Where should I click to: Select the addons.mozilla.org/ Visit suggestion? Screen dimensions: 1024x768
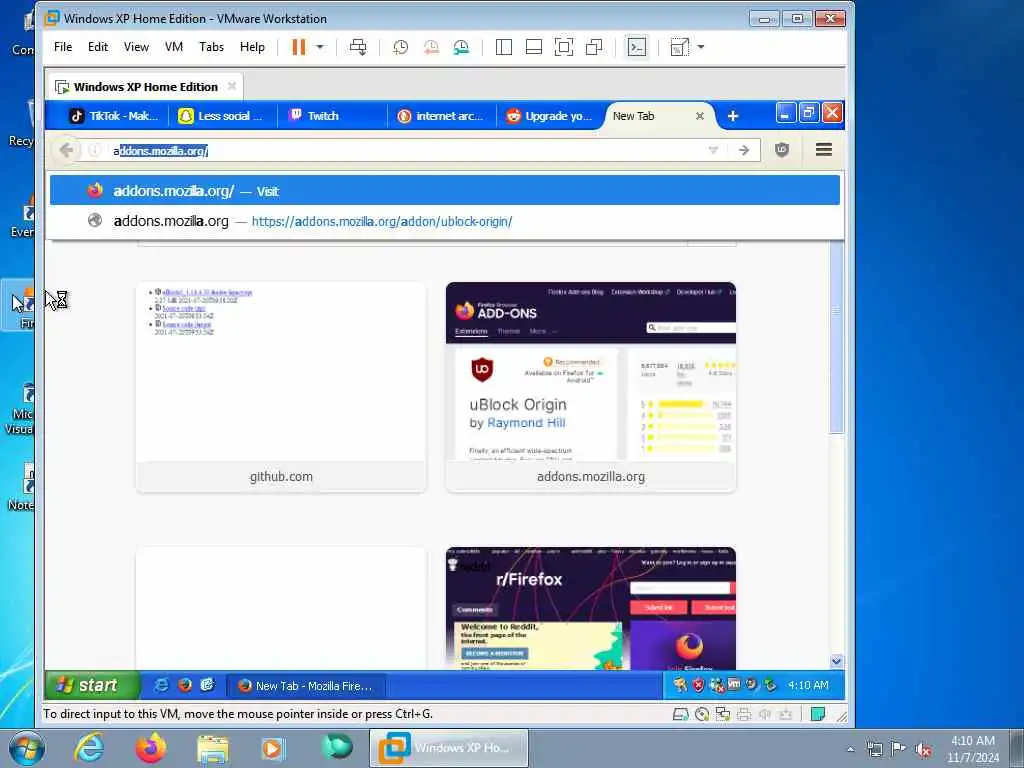pyautogui.click(x=445, y=191)
